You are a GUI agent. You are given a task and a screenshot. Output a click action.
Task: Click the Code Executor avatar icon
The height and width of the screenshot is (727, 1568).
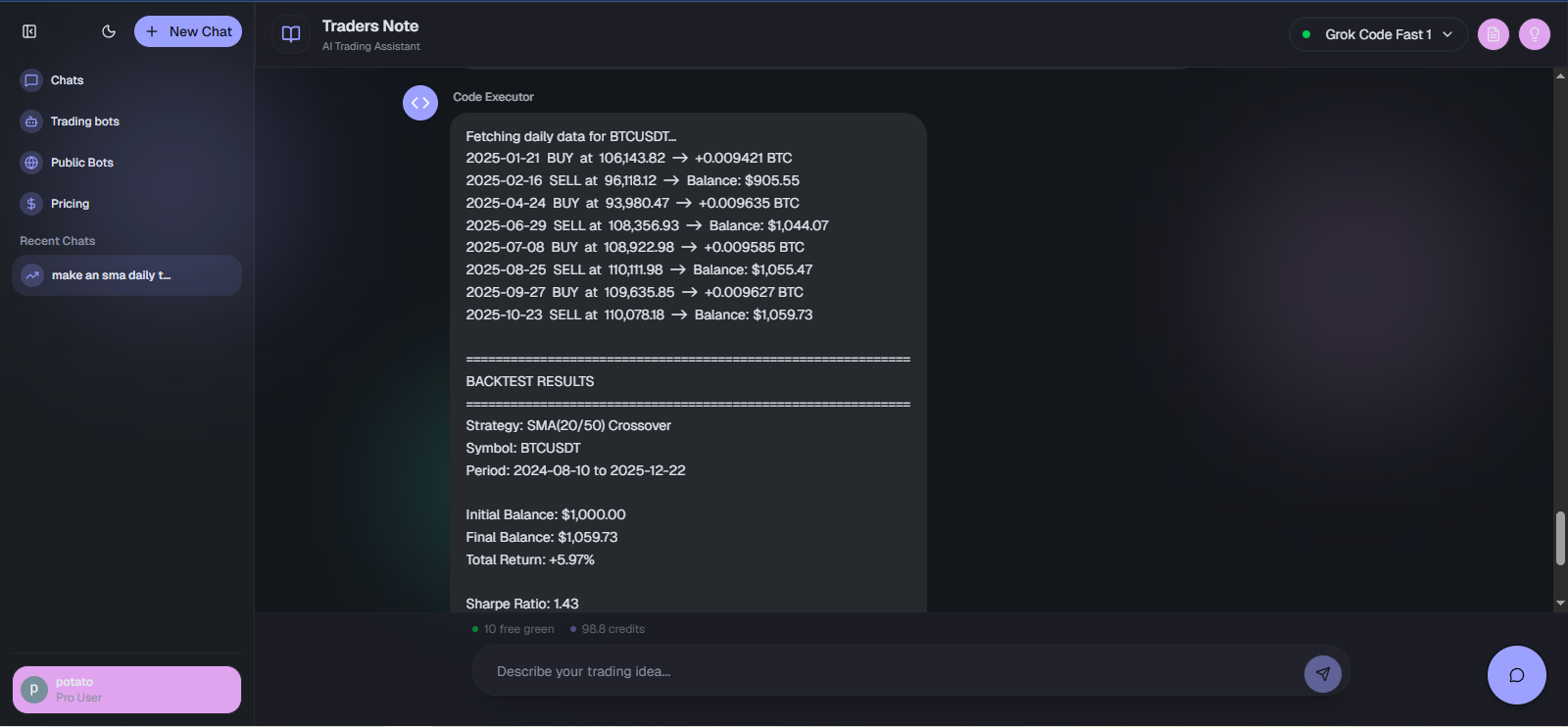pos(420,103)
